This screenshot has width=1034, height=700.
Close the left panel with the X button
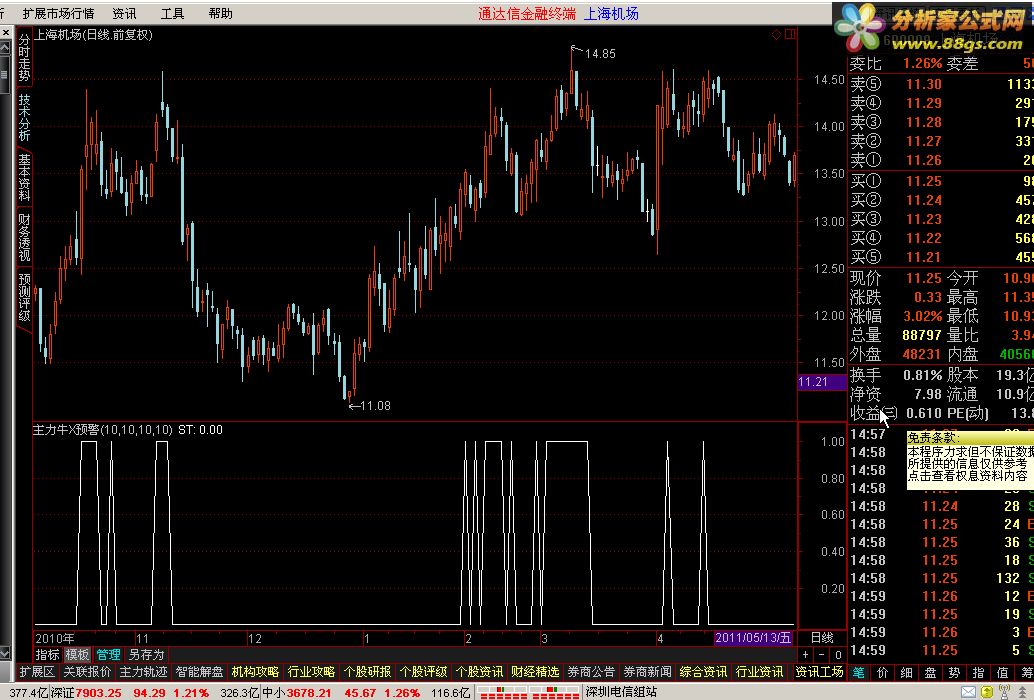click(5, 32)
